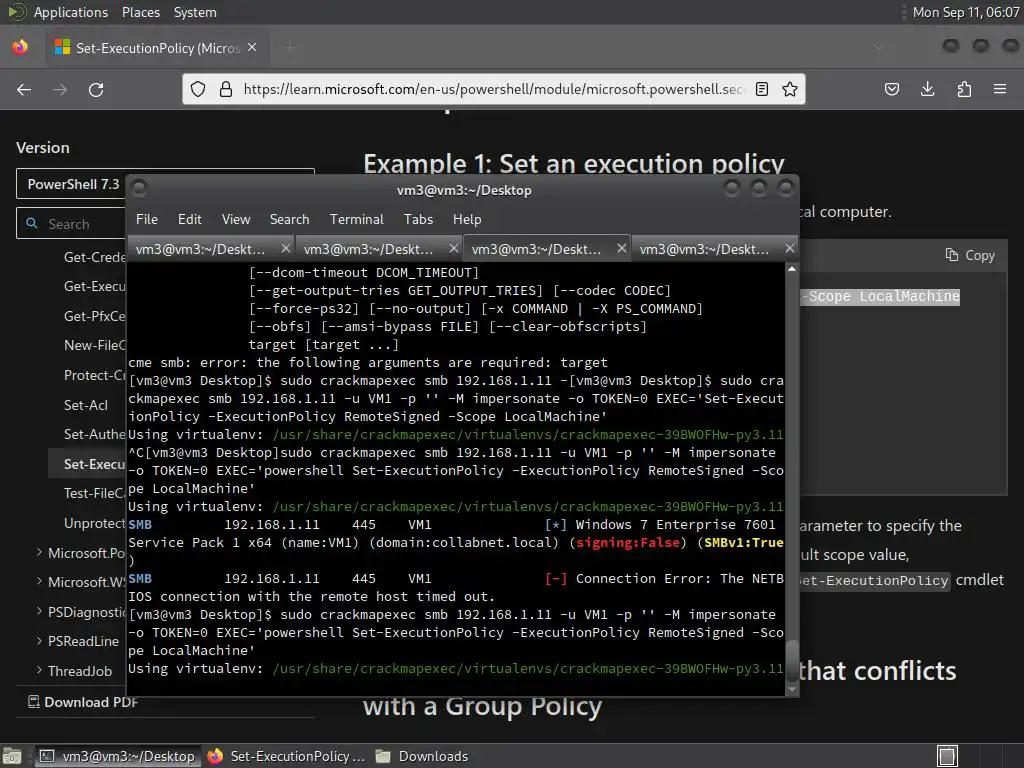The height and width of the screenshot is (768, 1024).
Task: Open Firefox hamburger application menu
Action: coord(1000,89)
